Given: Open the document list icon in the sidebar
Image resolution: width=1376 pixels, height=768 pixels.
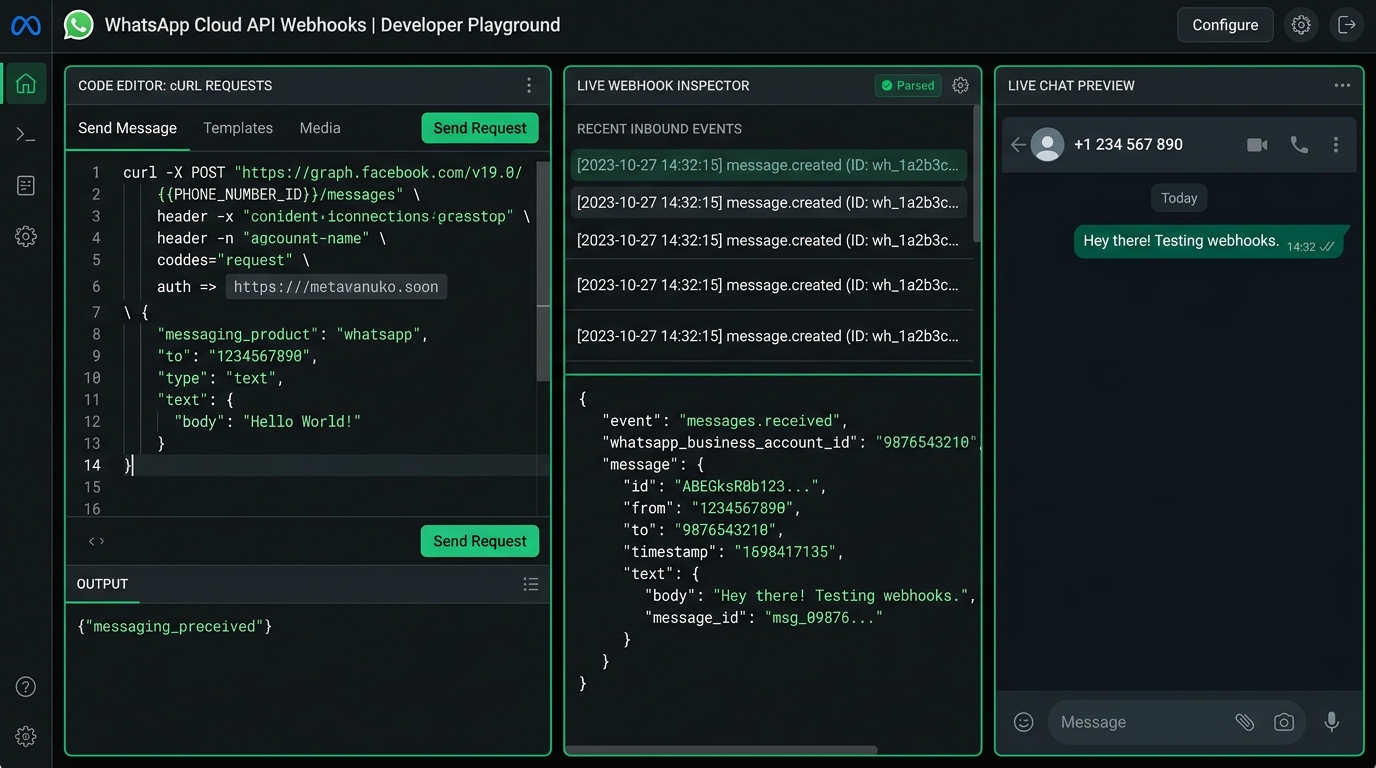Looking at the screenshot, I should (26, 185).
